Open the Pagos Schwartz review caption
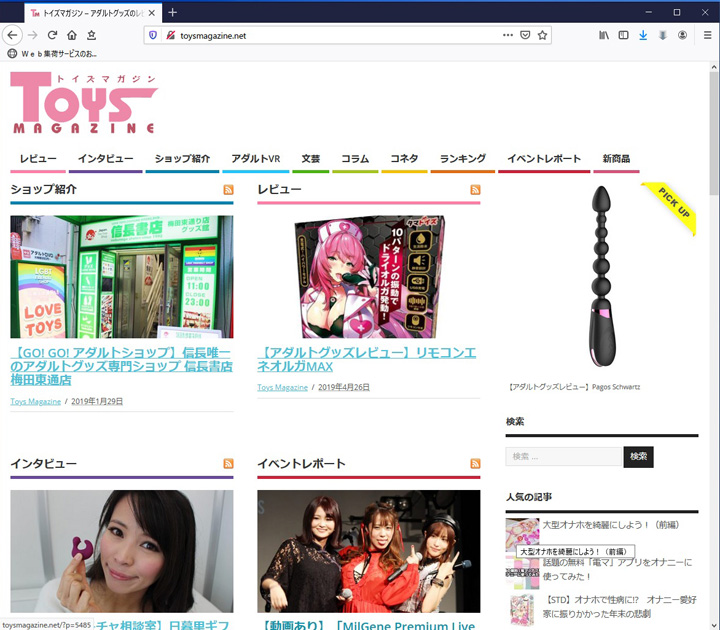This screenshot has height=630, width=720. pos(574,387)
